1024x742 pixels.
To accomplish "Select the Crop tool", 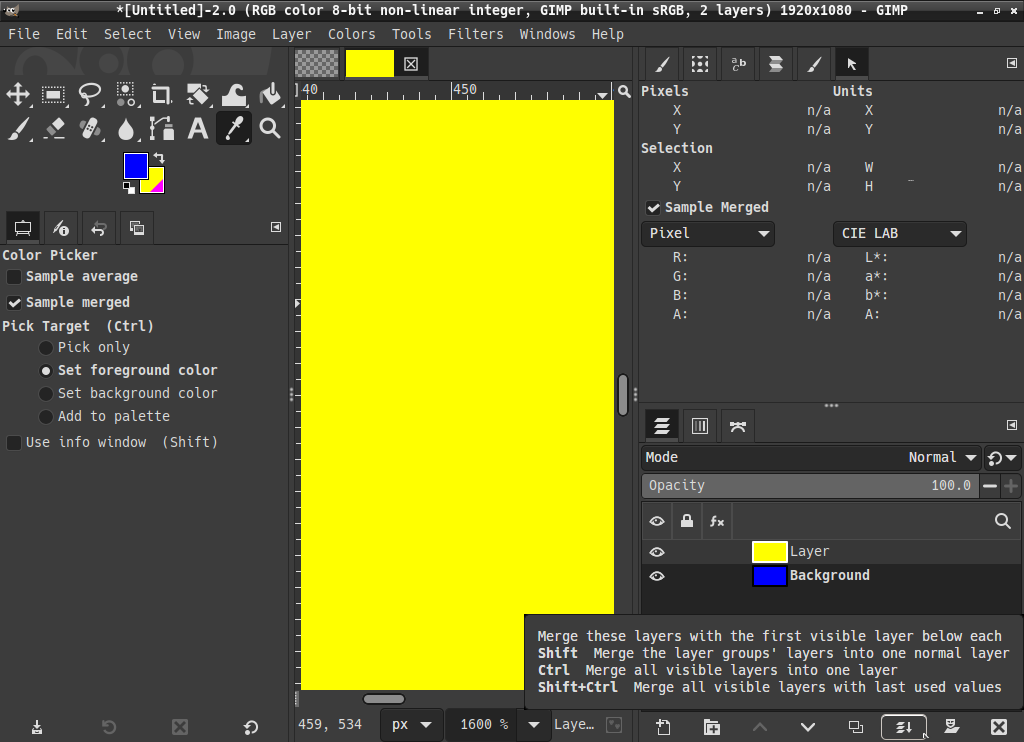I will 161,95.
